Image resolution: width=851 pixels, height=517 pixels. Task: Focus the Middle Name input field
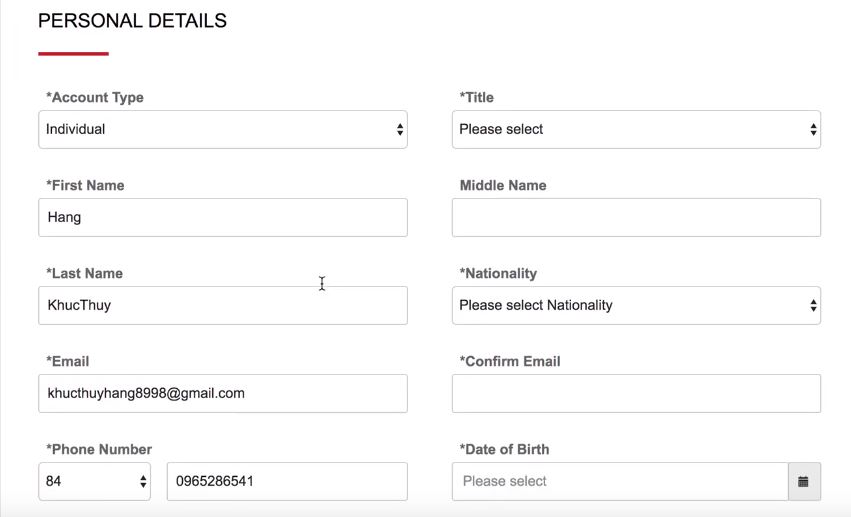tap(636, 218)
